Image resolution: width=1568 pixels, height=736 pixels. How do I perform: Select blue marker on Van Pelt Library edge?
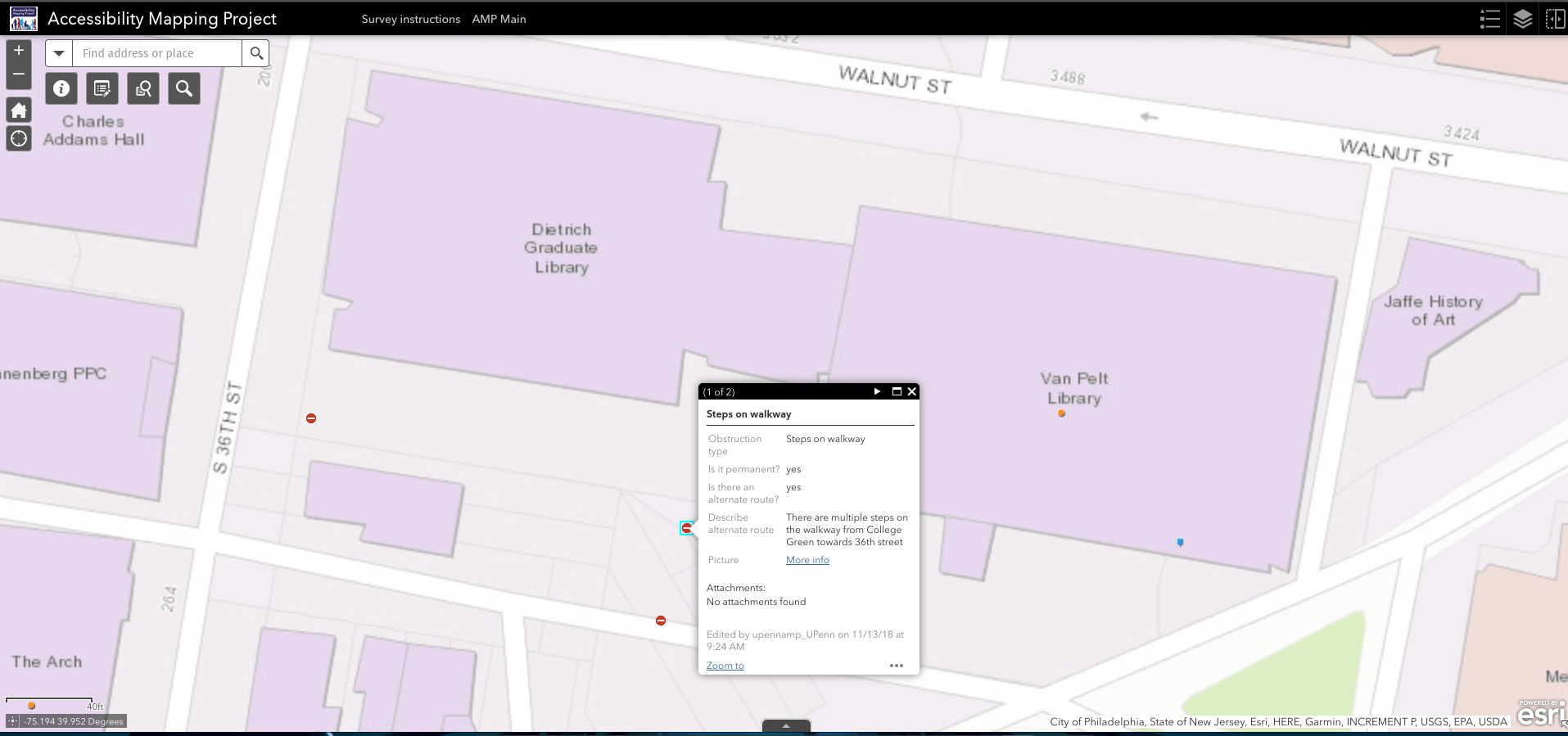[x=1180, y=542]
